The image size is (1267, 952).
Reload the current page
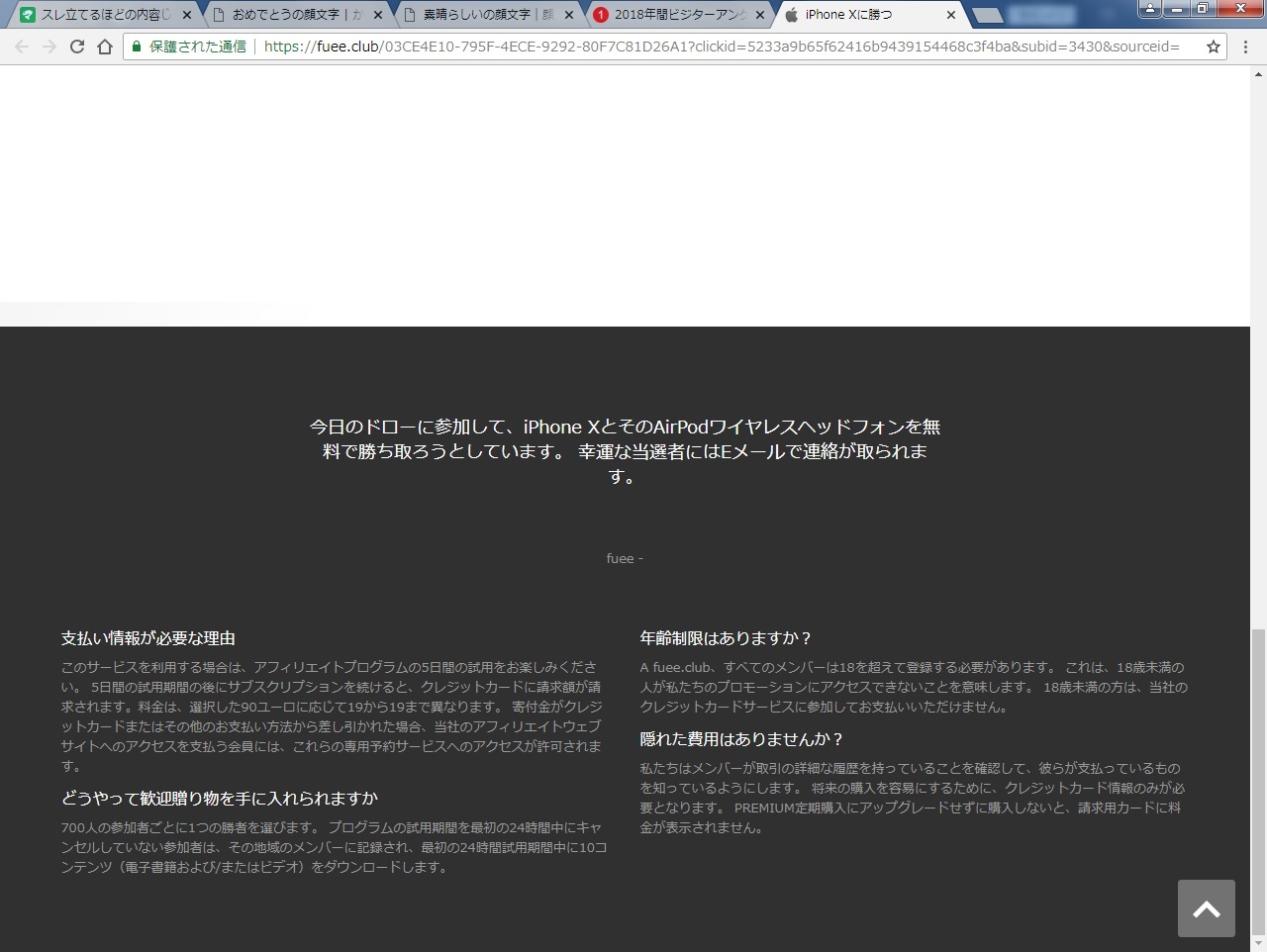77,47
